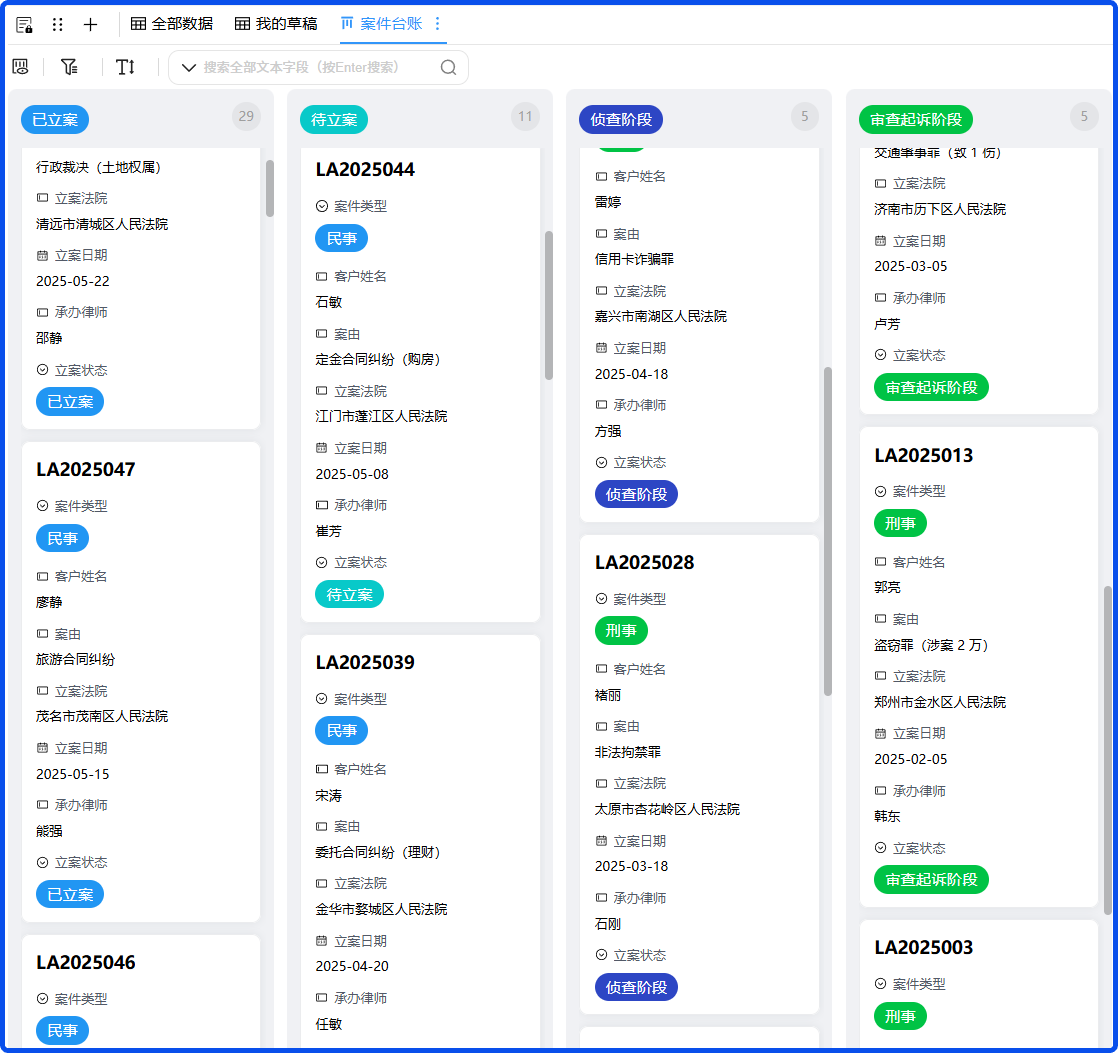Click the locked form permissions icon
This screenshot has height=1053, width=1118.
[24, 24]
